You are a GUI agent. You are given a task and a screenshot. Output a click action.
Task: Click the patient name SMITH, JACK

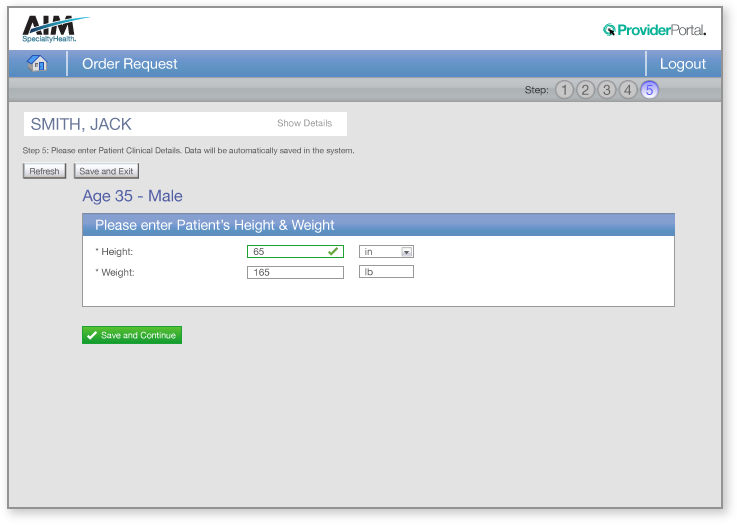tap(81, 125)
